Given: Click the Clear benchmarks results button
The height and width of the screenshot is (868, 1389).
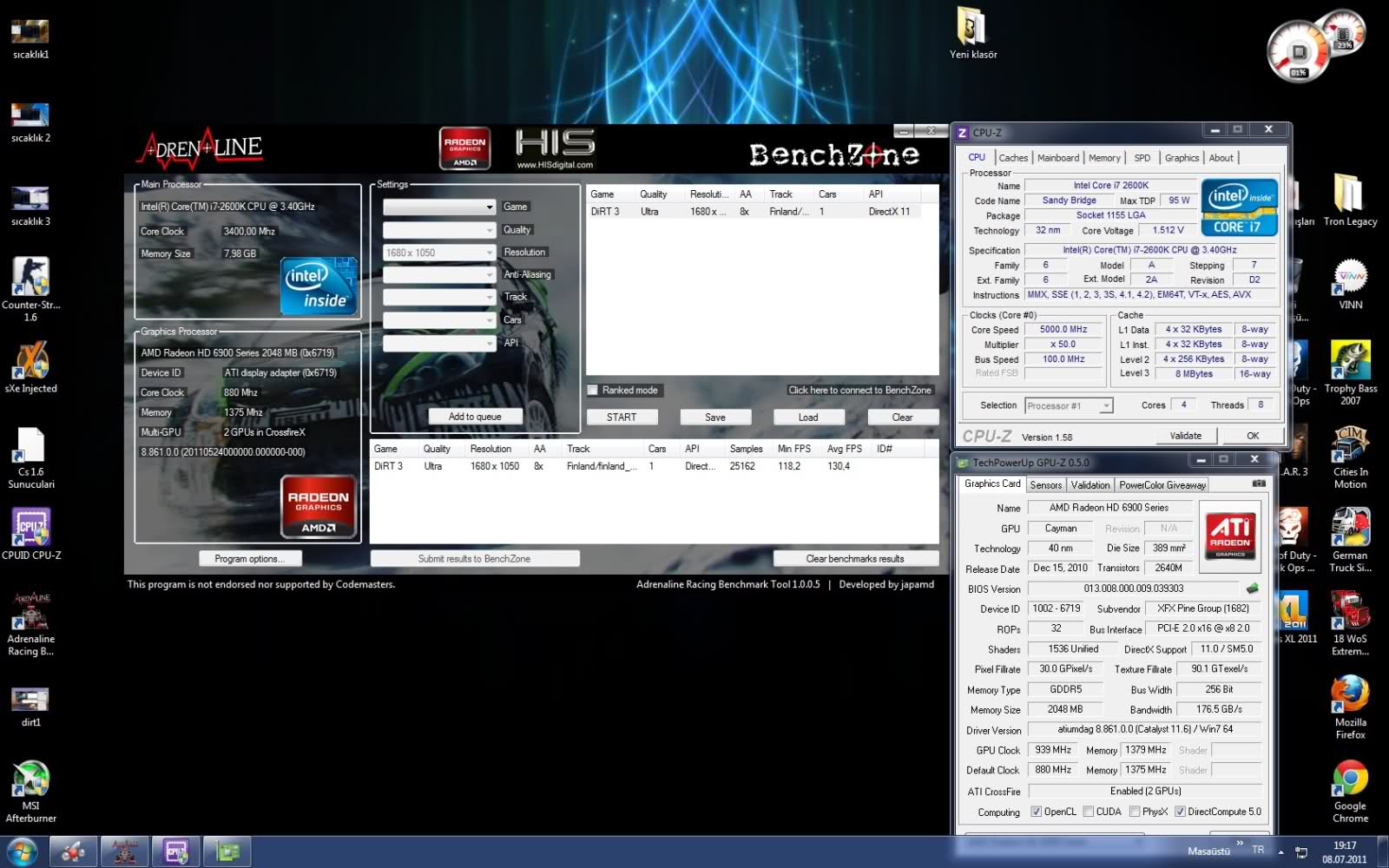Looking at the screenshot, I should point(855,559).
